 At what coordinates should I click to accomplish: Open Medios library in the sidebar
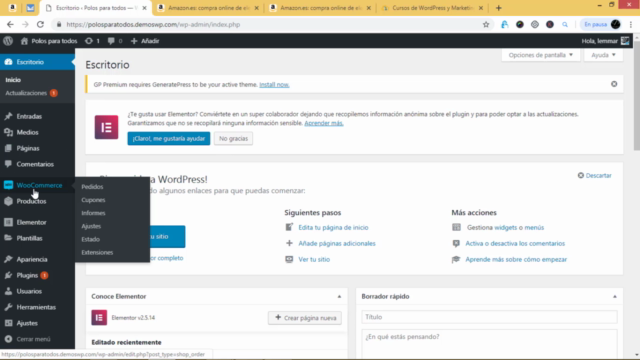point(27,132)
